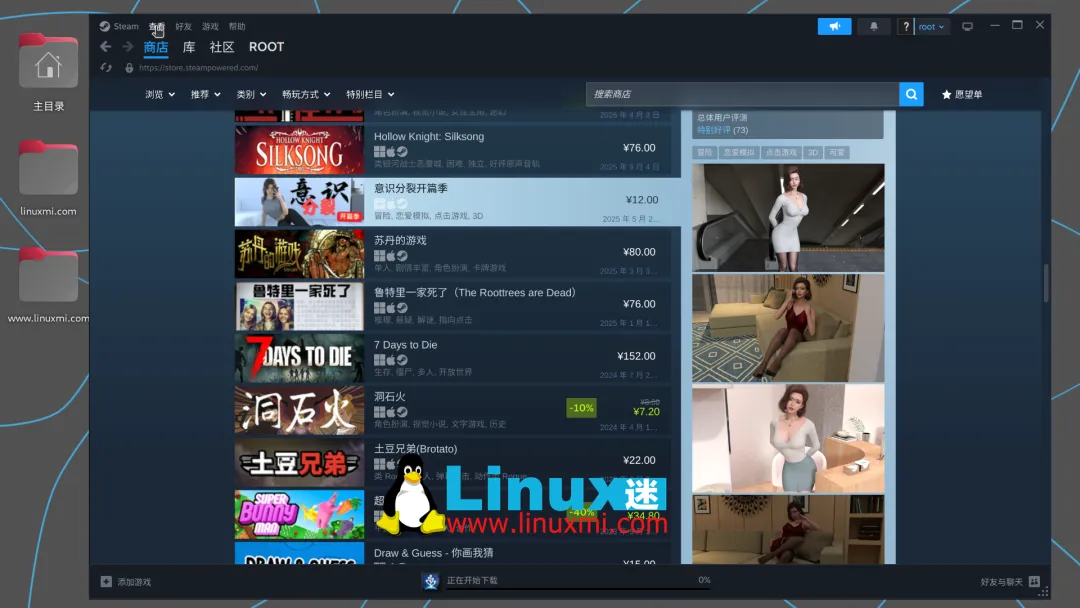Click the lock icon beside the URL

point(129,67)
